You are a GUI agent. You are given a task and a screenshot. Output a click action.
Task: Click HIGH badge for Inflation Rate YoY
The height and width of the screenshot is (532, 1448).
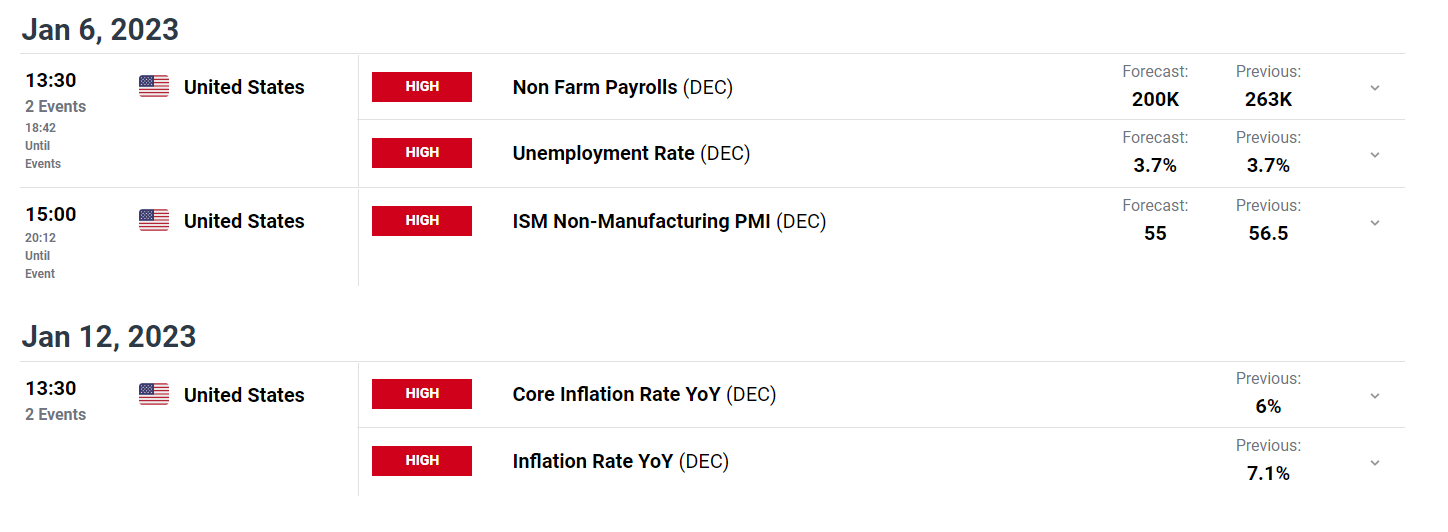click(x=422, y=461)
